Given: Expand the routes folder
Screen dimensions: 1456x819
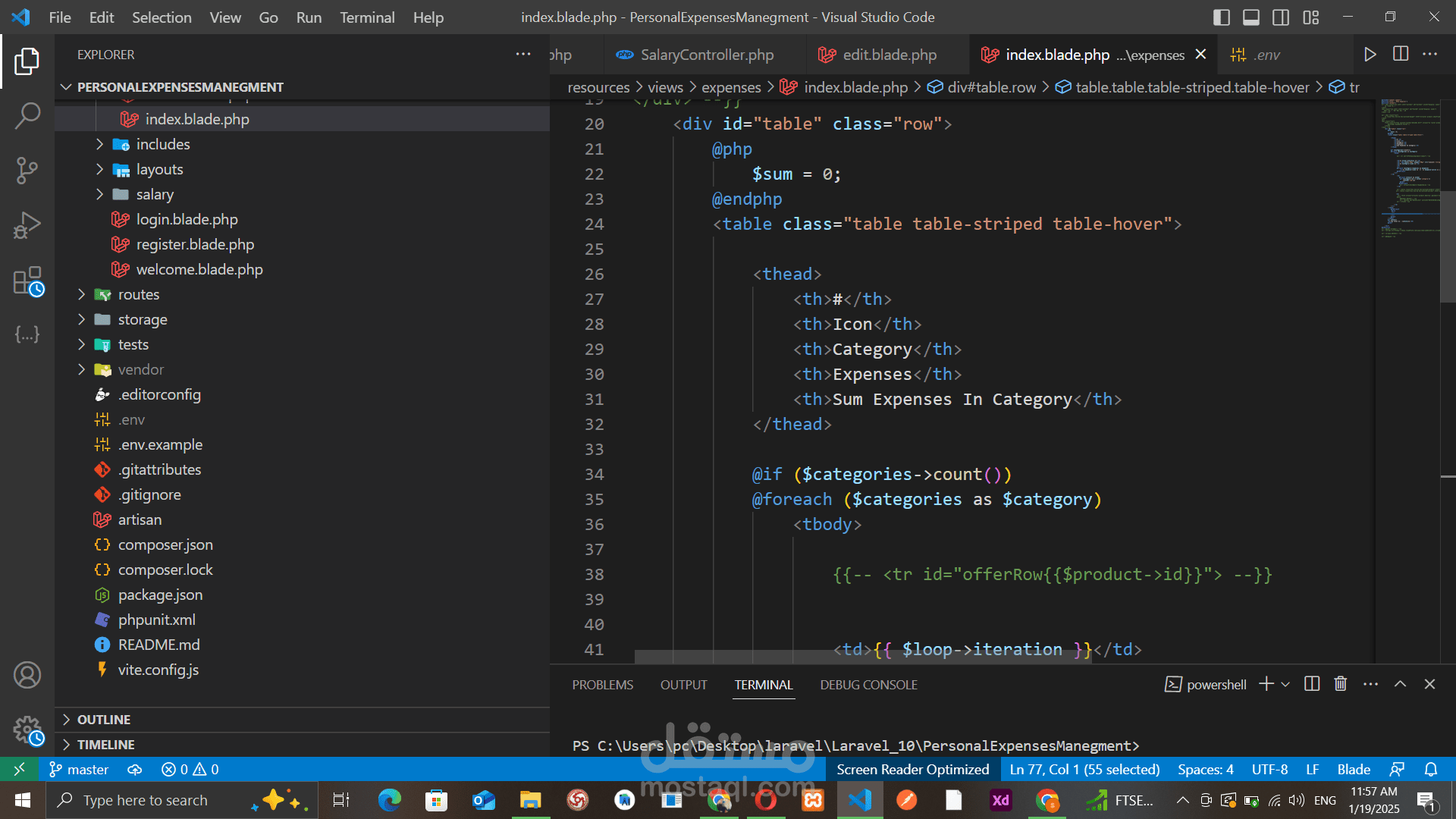Looking at the screenshot, I should [x=138, y=294].
